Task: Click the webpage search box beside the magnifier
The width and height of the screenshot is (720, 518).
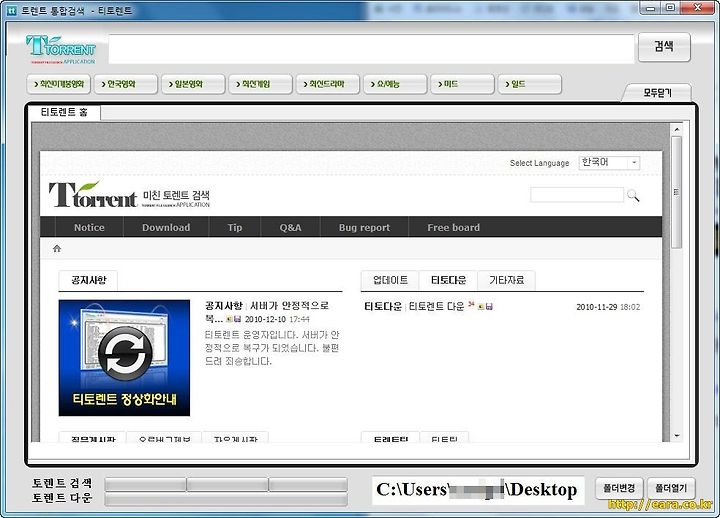Action: [x=577, y=195]
